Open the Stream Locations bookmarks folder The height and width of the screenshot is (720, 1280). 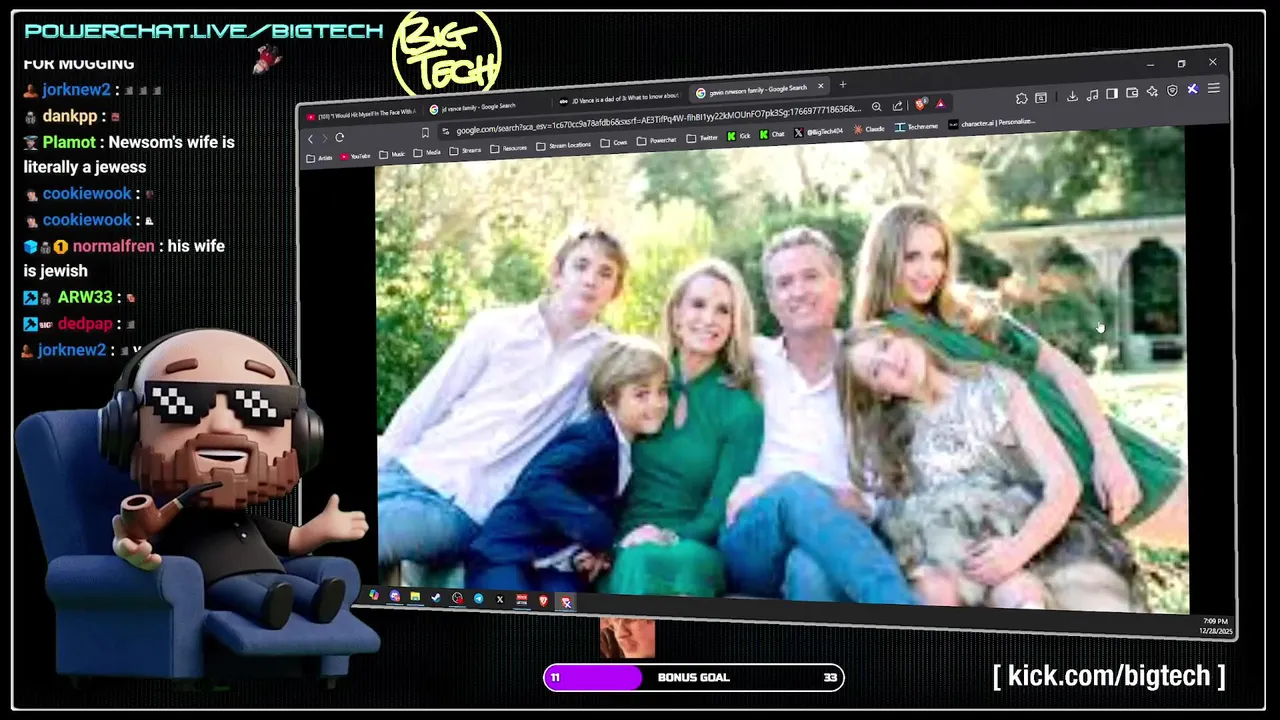[564, 146]
